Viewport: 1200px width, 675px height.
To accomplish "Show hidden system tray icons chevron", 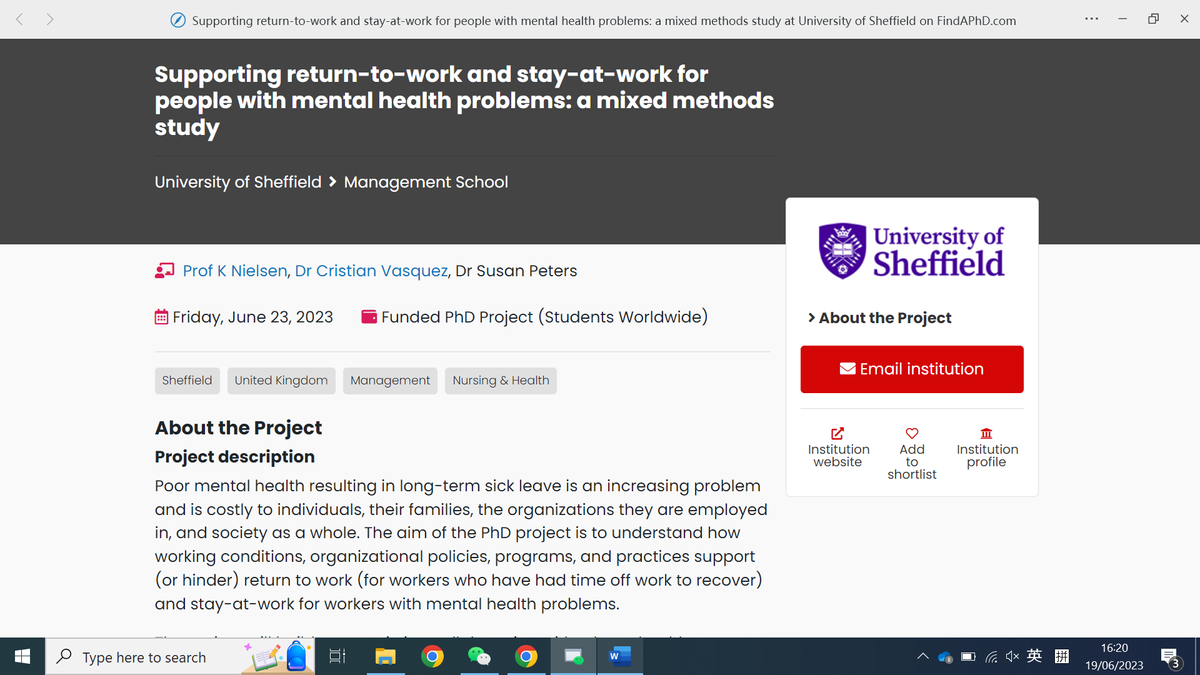I will (922, 657).
